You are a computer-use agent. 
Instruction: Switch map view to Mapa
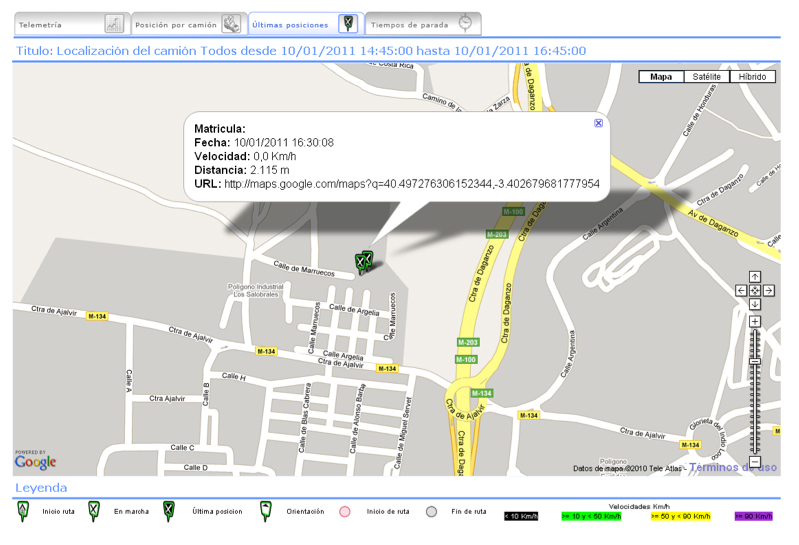tap(661, 77)
